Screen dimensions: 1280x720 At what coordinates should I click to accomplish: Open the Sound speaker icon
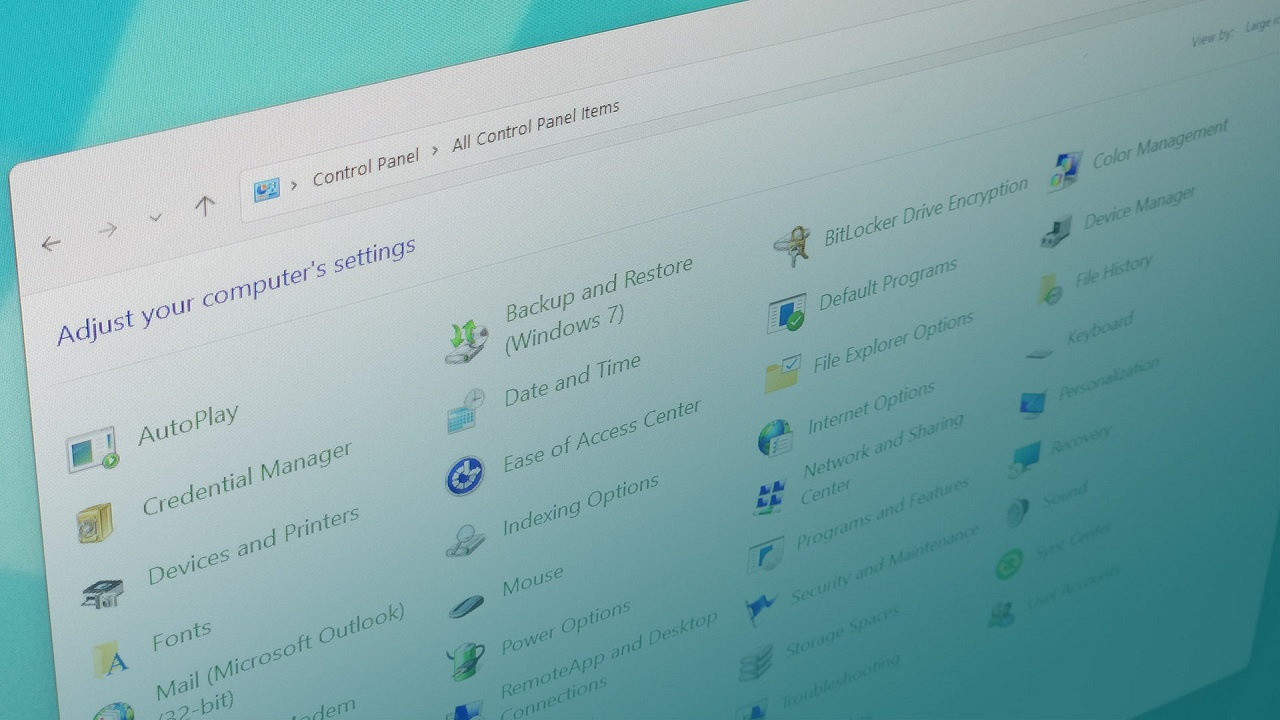click(1017, 512)
